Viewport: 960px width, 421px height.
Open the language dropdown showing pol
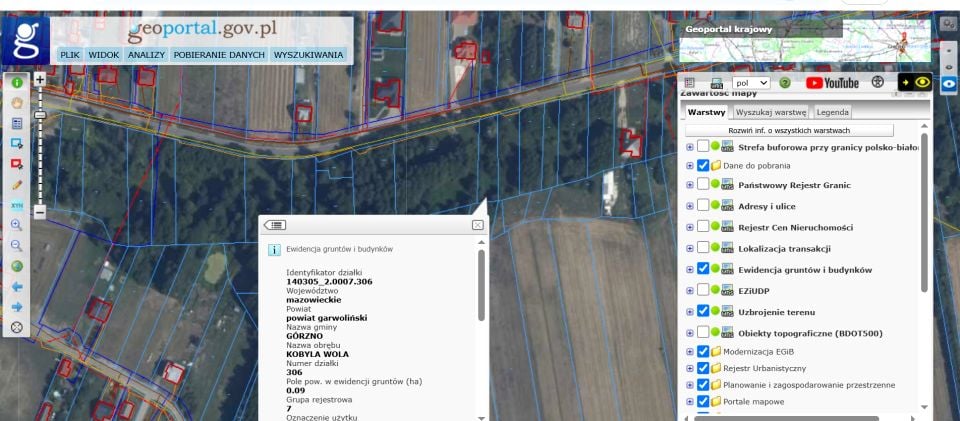click(751, 83)
